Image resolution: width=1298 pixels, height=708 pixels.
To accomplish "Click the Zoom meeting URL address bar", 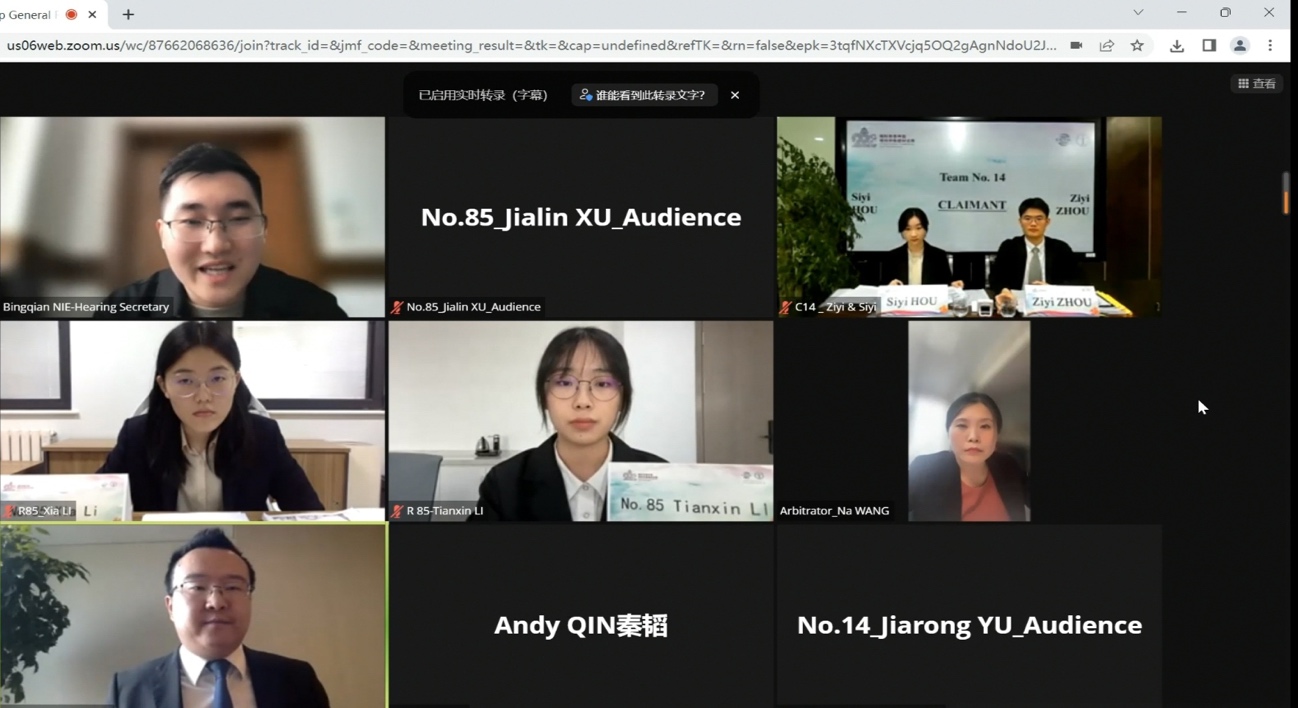I will point(530,46).
